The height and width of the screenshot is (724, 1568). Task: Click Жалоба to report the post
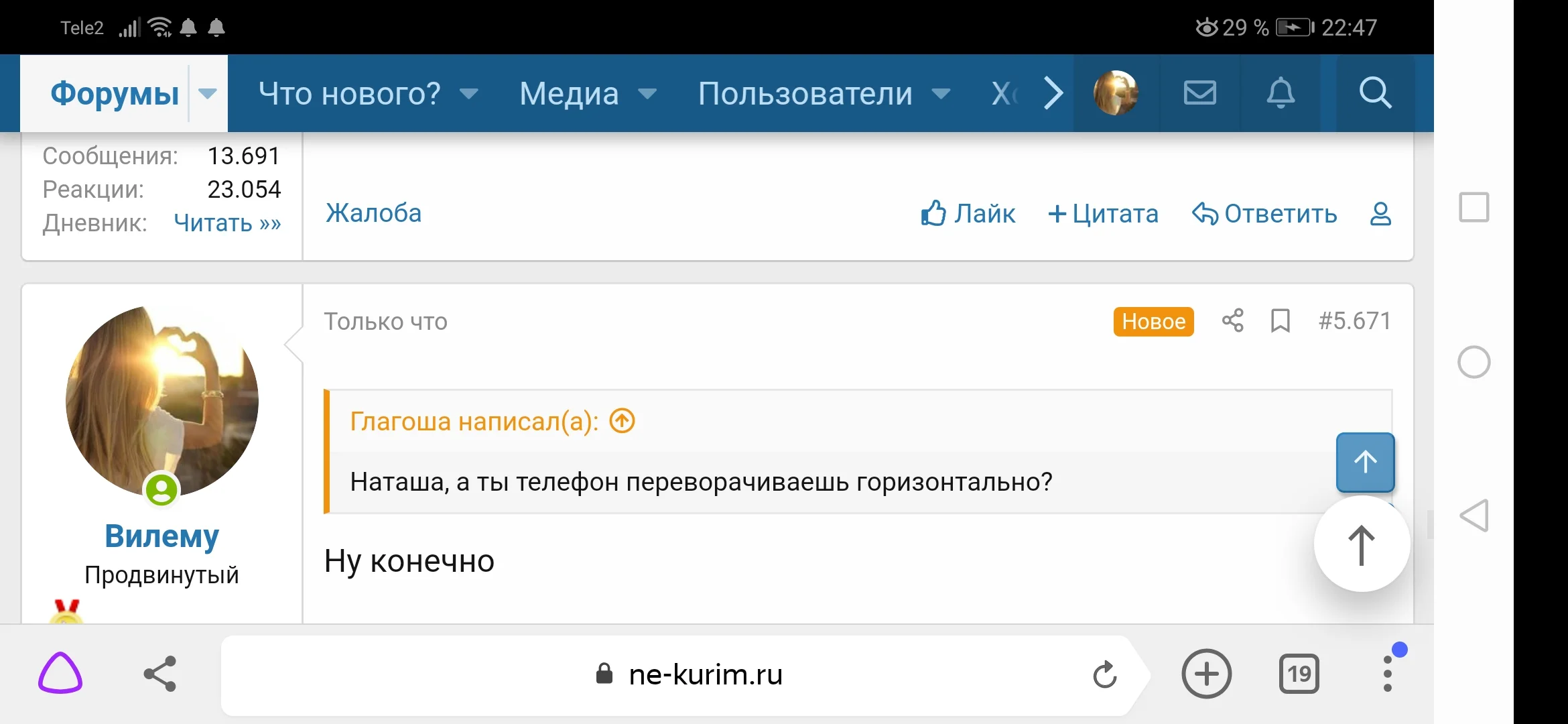pos(373,213)
